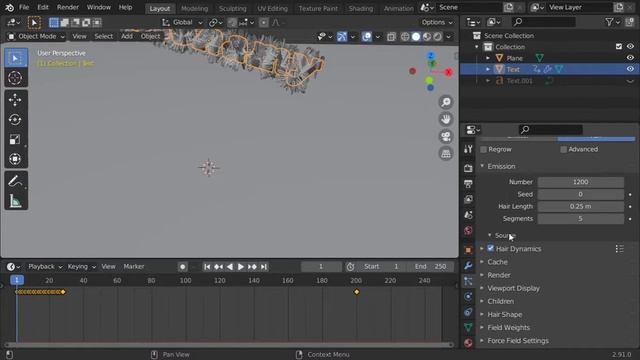Open the Options dropdown
The height and width of the screenshot is (360, 640).
[437, 22]
